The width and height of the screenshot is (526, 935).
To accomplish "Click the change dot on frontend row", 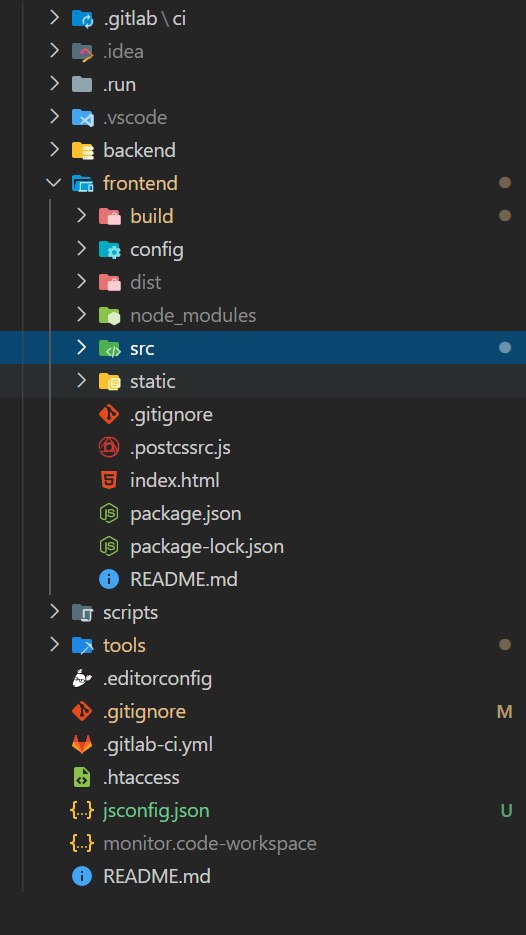I will (x=505, y=182).
